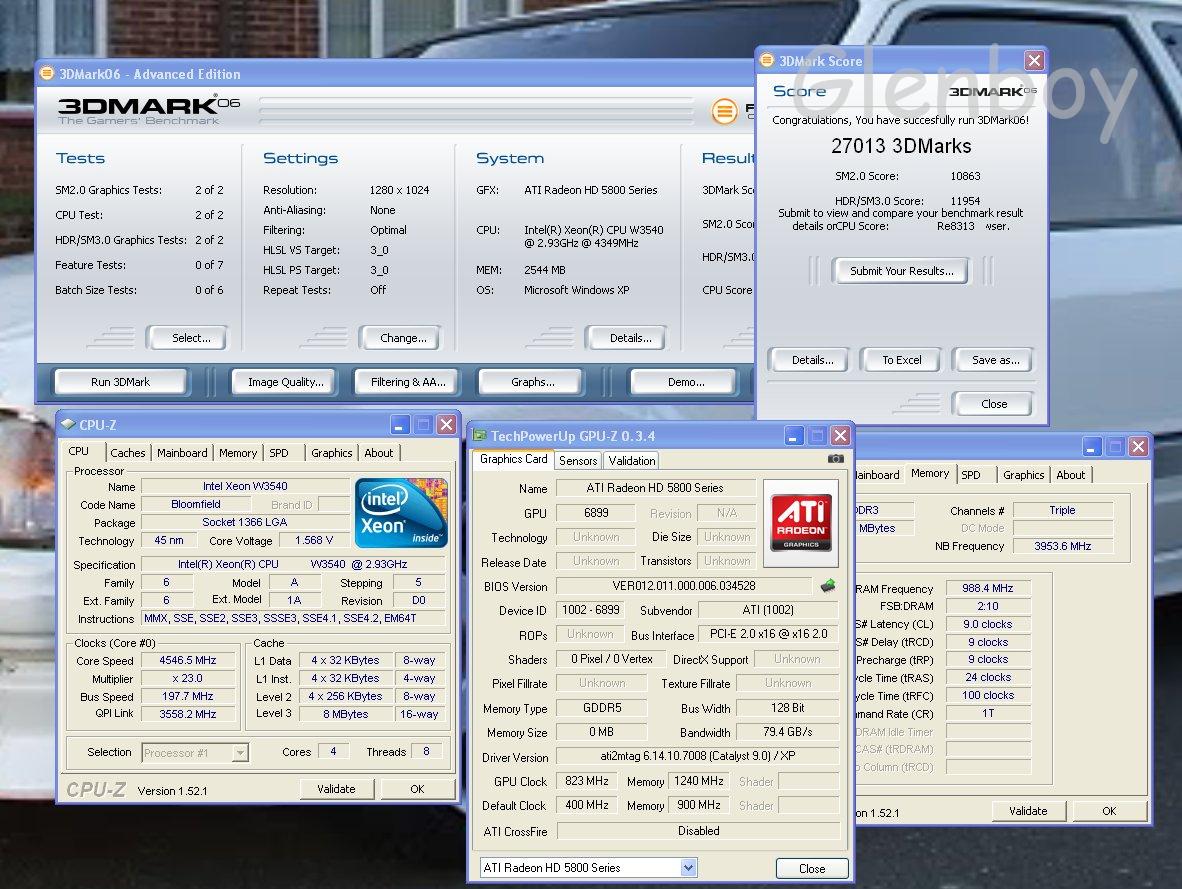
Task: Close the 3DMark Score window with X
Action: [x=1034, y=61]
